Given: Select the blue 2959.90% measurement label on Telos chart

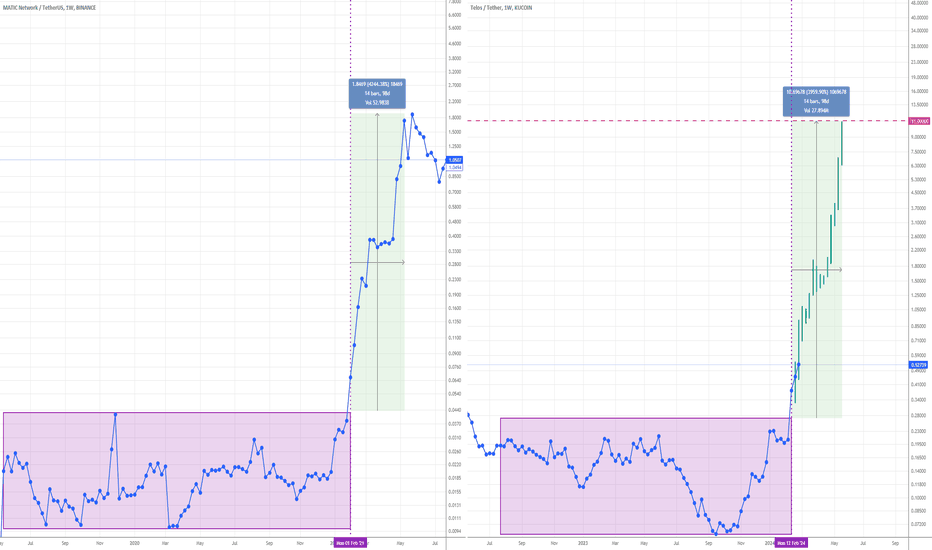Looking at the screenshot, I should 816,101.
